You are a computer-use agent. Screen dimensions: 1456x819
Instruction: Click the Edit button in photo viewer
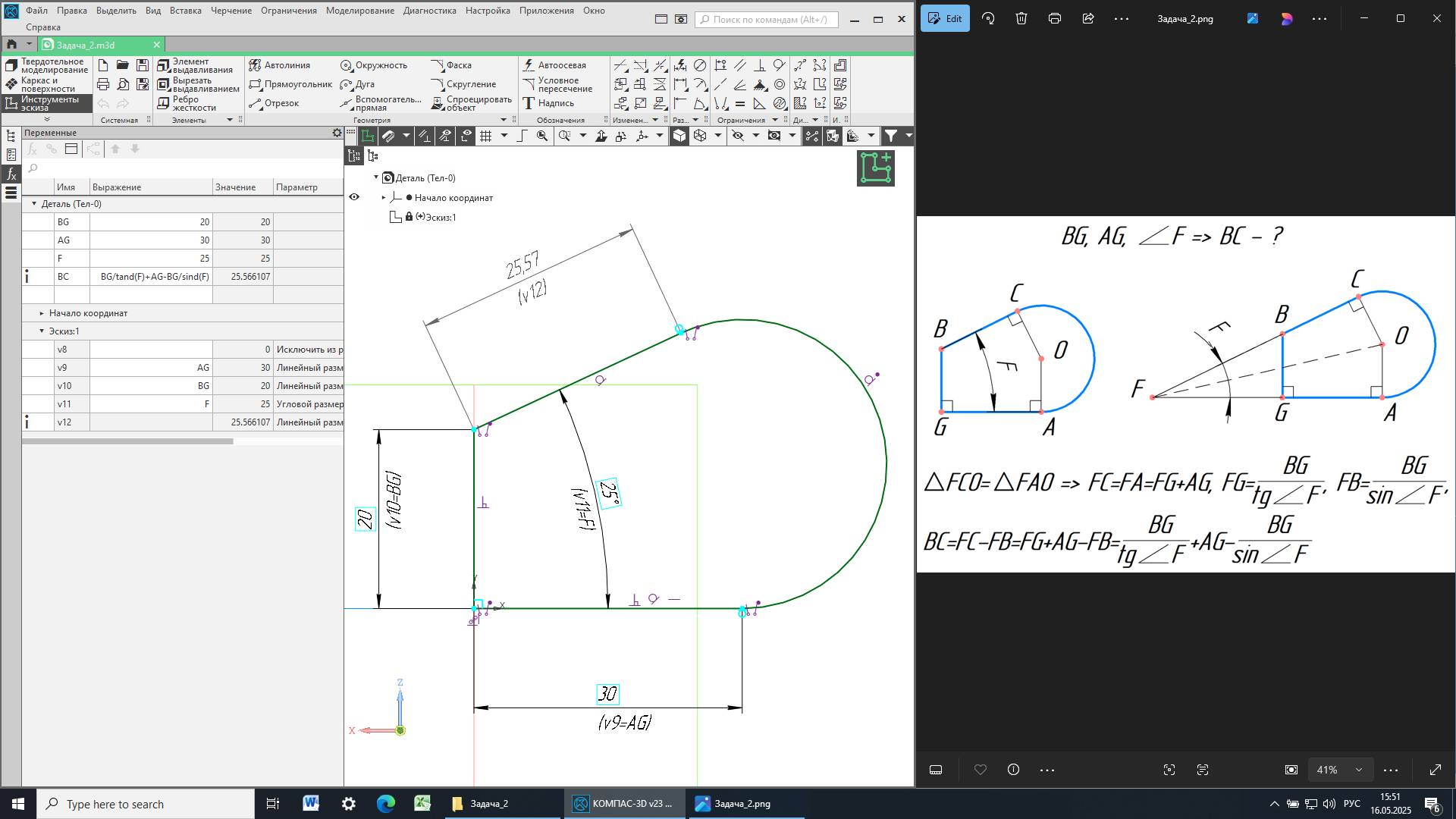[945, 19]
